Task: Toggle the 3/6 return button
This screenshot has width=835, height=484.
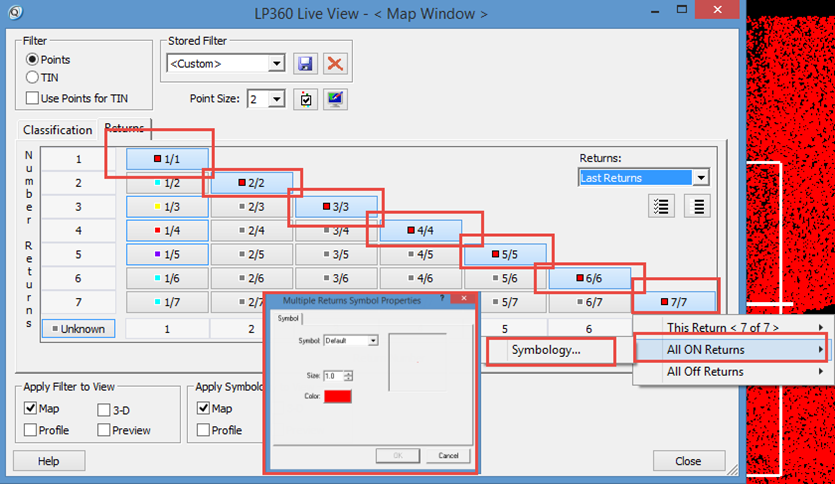Action: point(336,278)
